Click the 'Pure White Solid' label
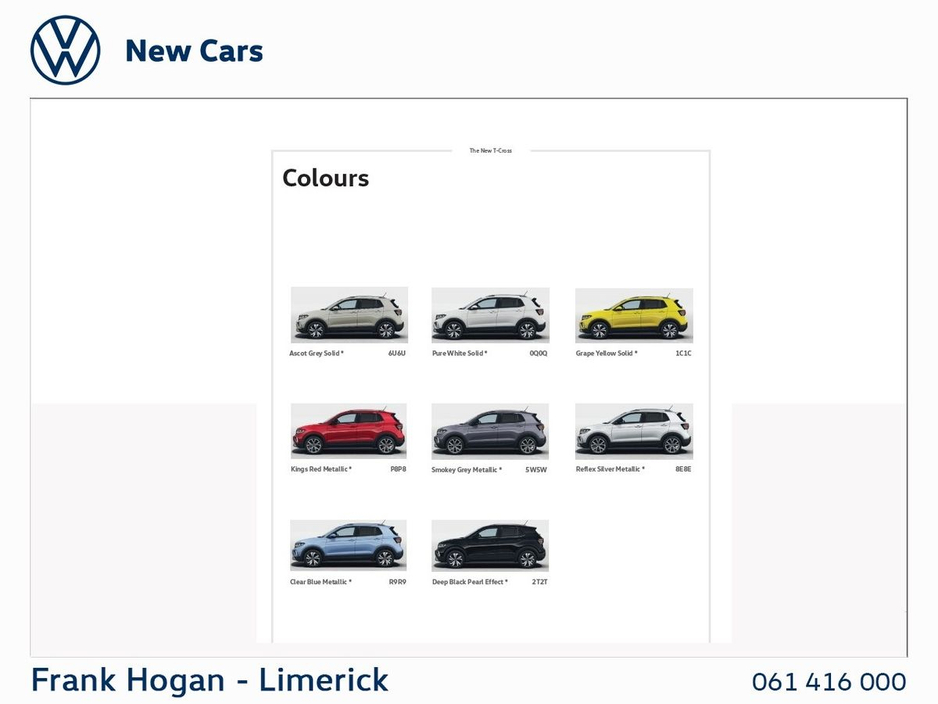This screenshot has height=704, width=938. pyautogui.click(x=459, y=353)
